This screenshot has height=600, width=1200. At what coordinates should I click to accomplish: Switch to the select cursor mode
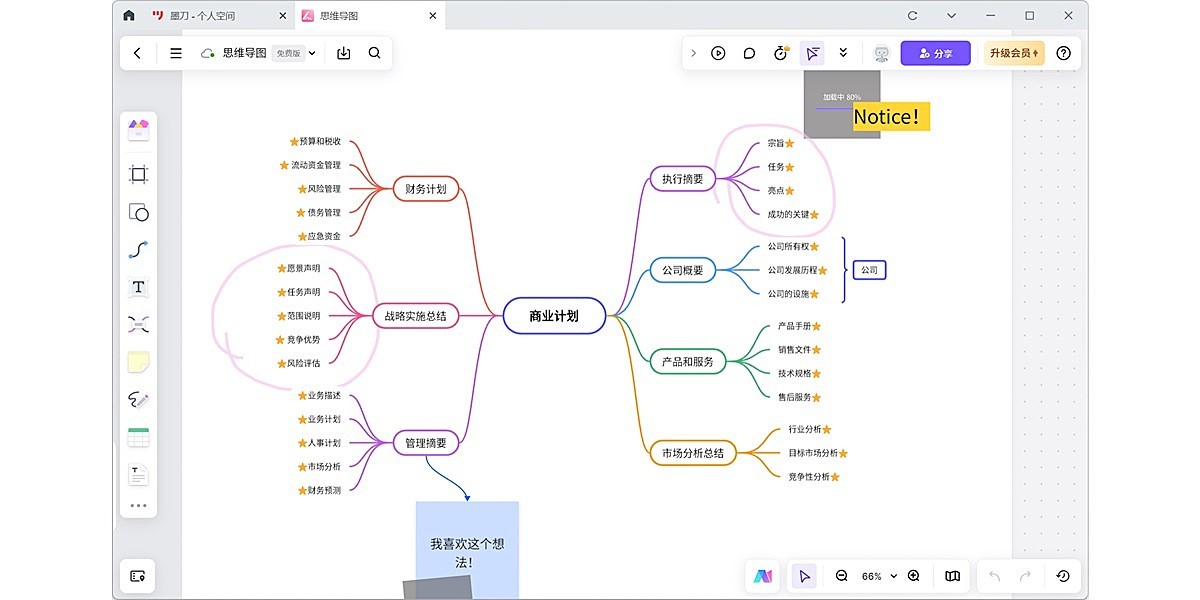click(x=804, y=575)
